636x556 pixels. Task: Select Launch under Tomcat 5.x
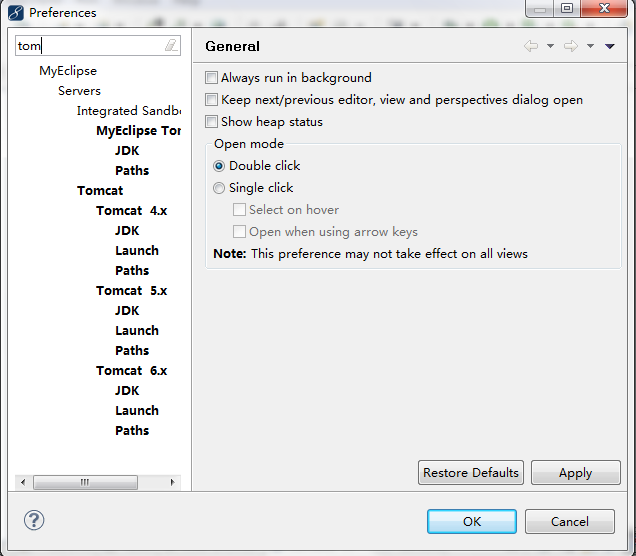pos(137,331)
